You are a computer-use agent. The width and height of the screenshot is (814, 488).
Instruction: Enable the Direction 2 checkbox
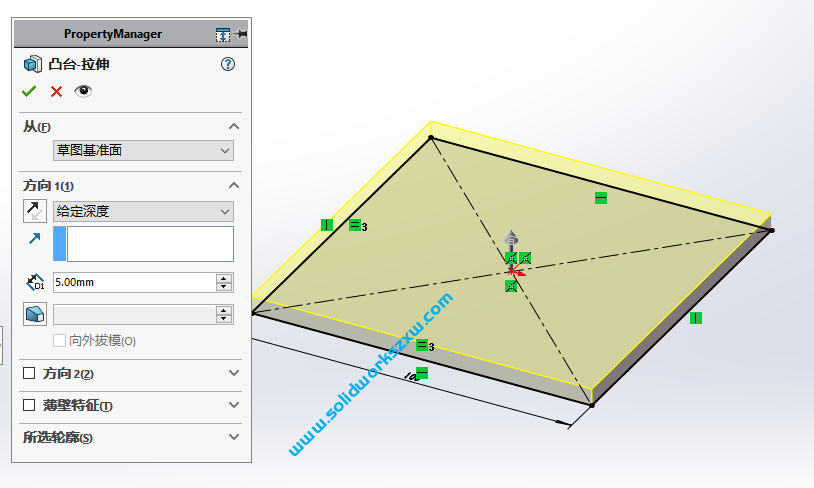point(29,373)
